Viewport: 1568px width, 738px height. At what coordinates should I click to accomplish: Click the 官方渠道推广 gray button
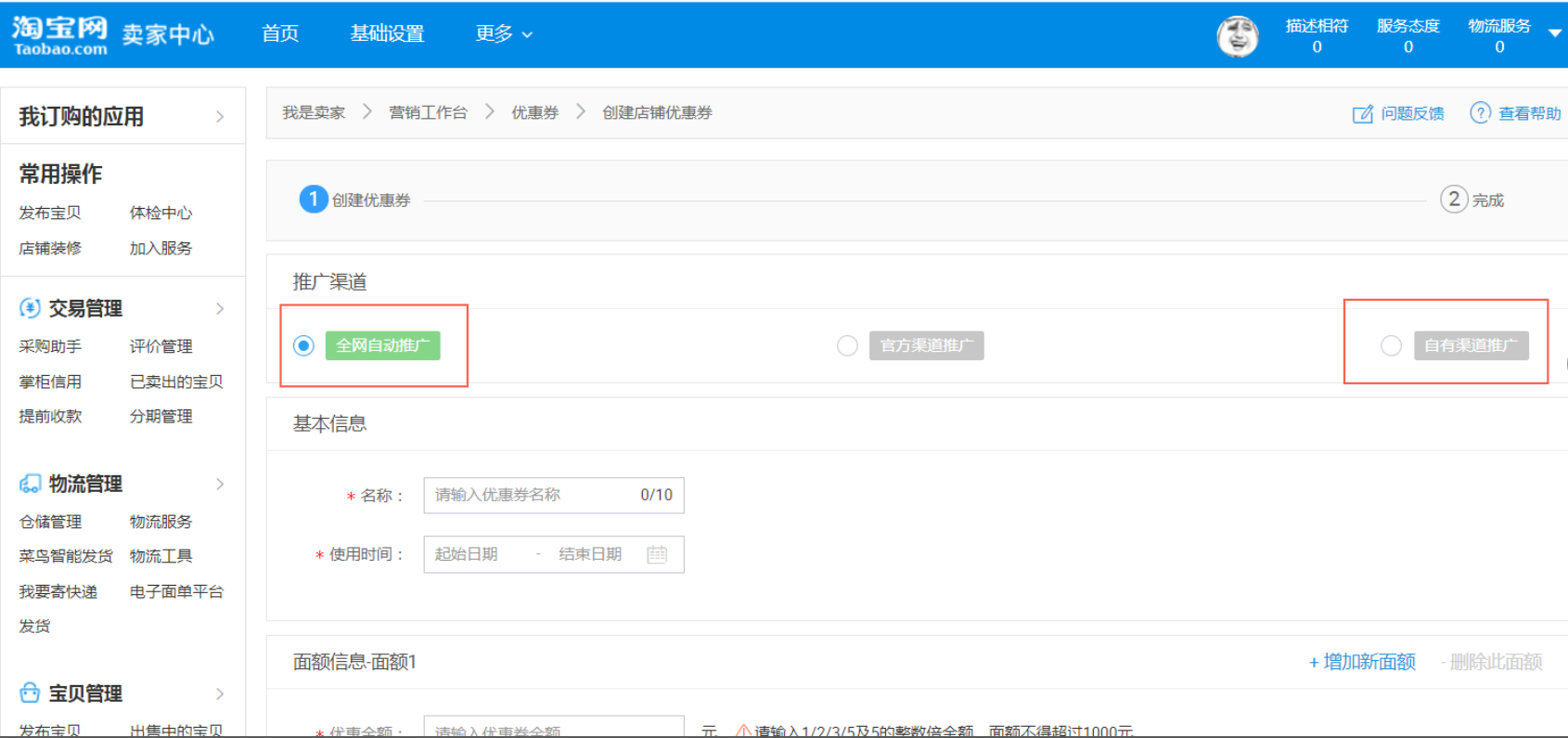tap(926, 345)
